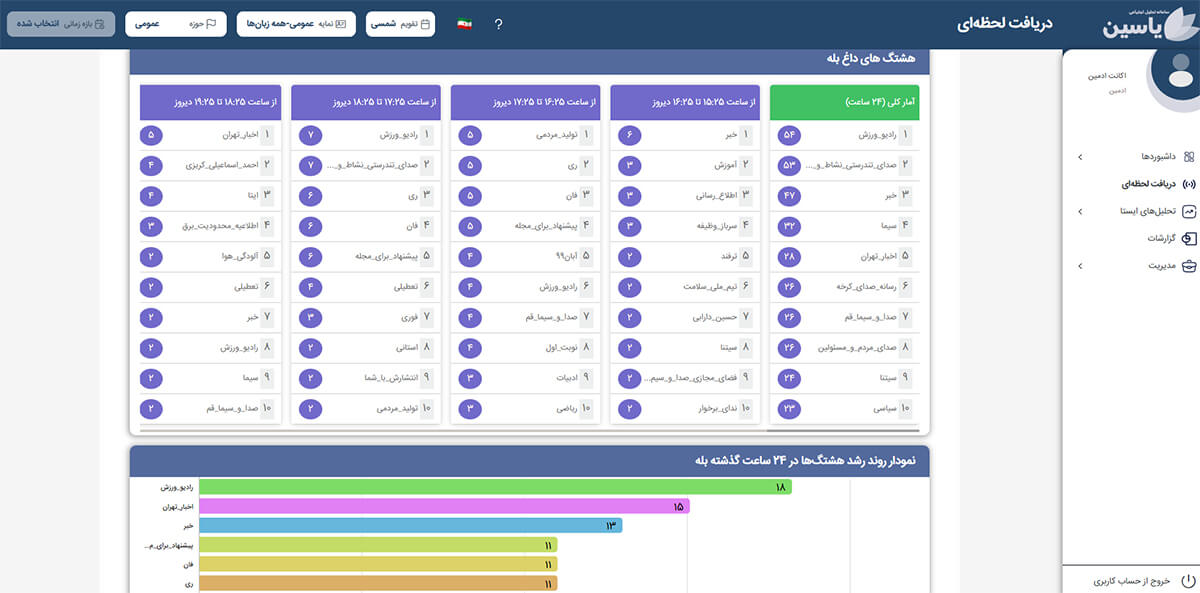
Task: Expand the static analyses (تحلیل‌های ایستا) chevron
Action: (1079, 212)
